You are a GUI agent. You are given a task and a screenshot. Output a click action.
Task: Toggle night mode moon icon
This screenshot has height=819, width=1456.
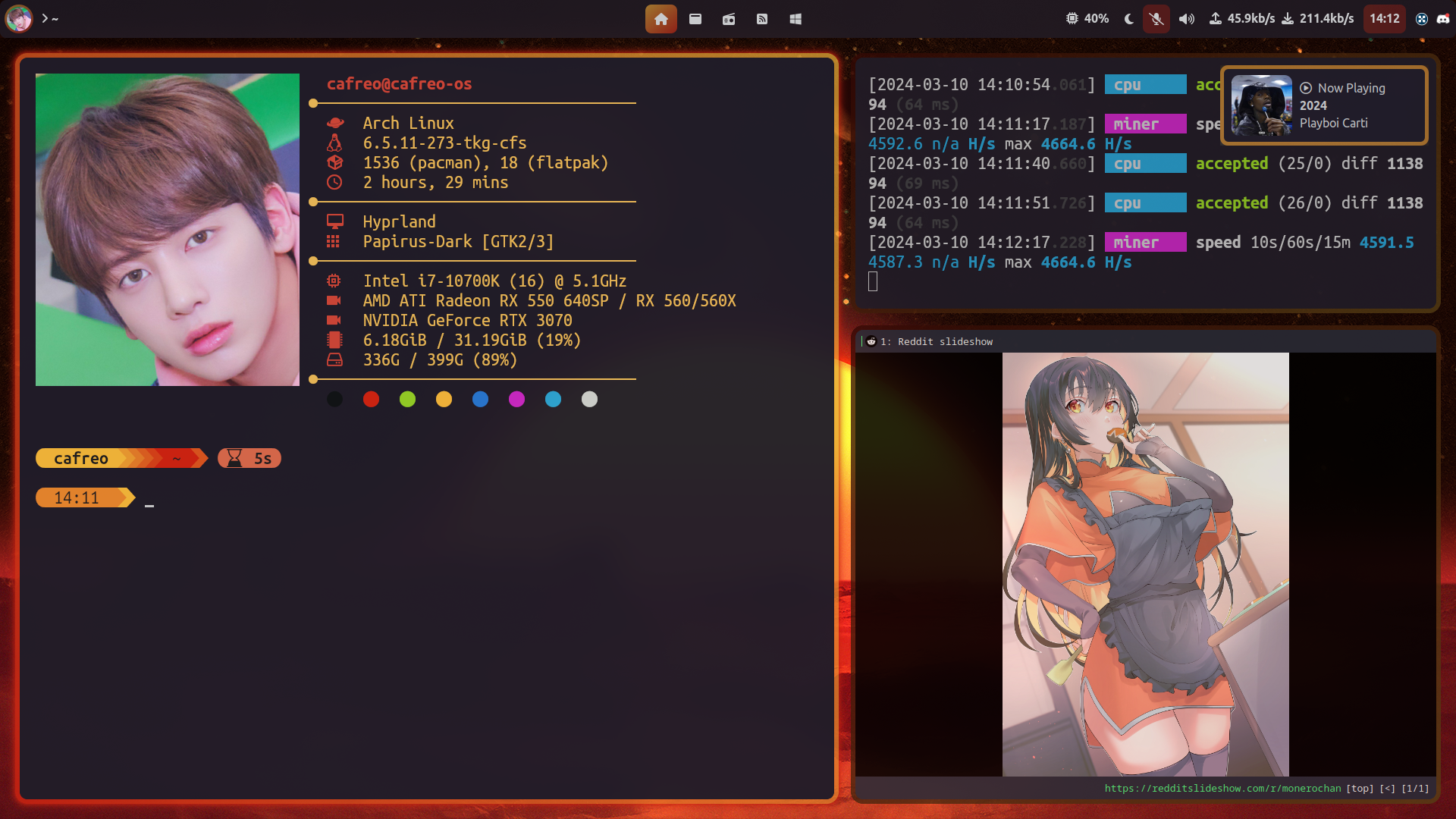tap(1128, 19)
